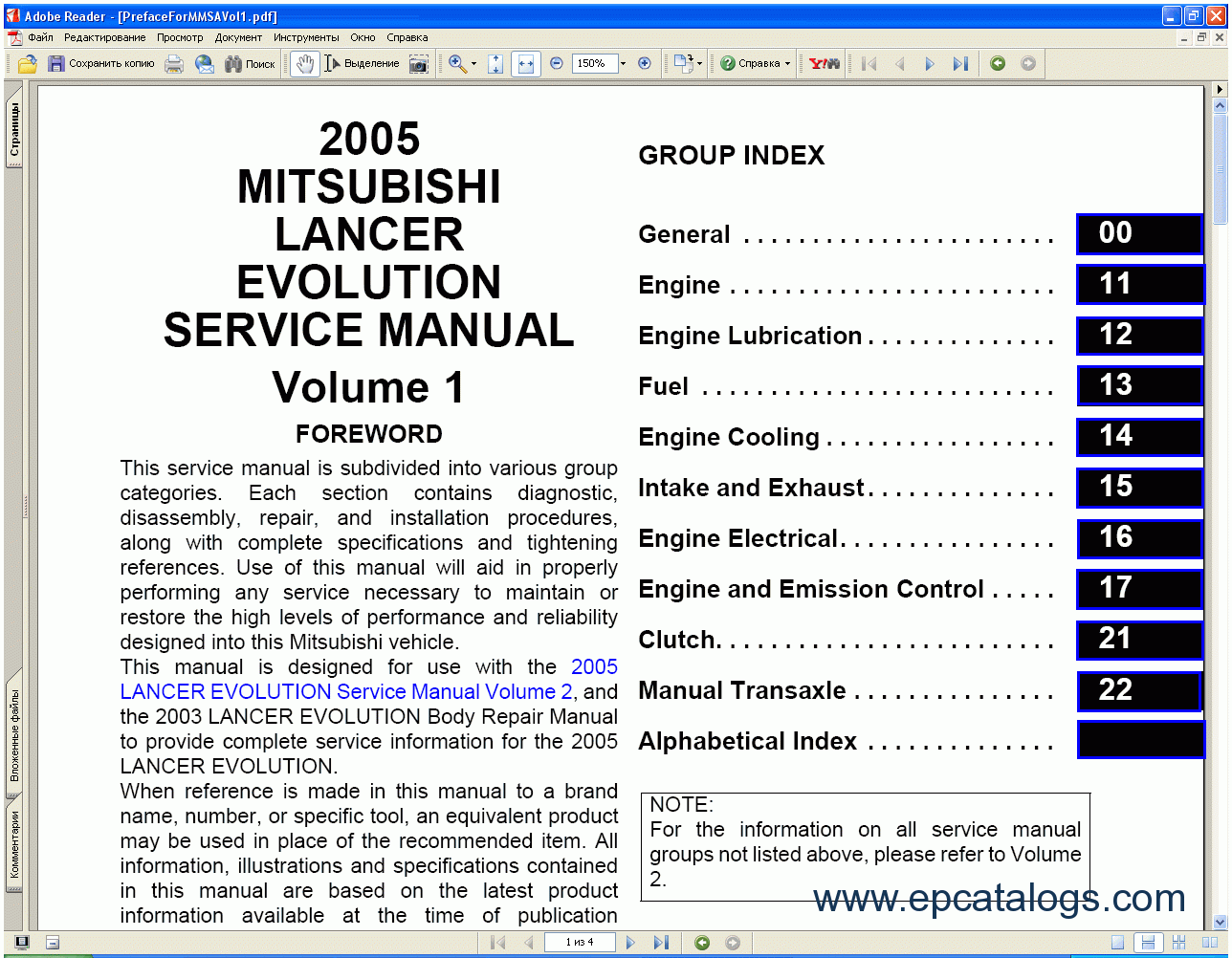Click the rotate view page icon
This screenshot has height=958, width=1232.
point(682,64)
